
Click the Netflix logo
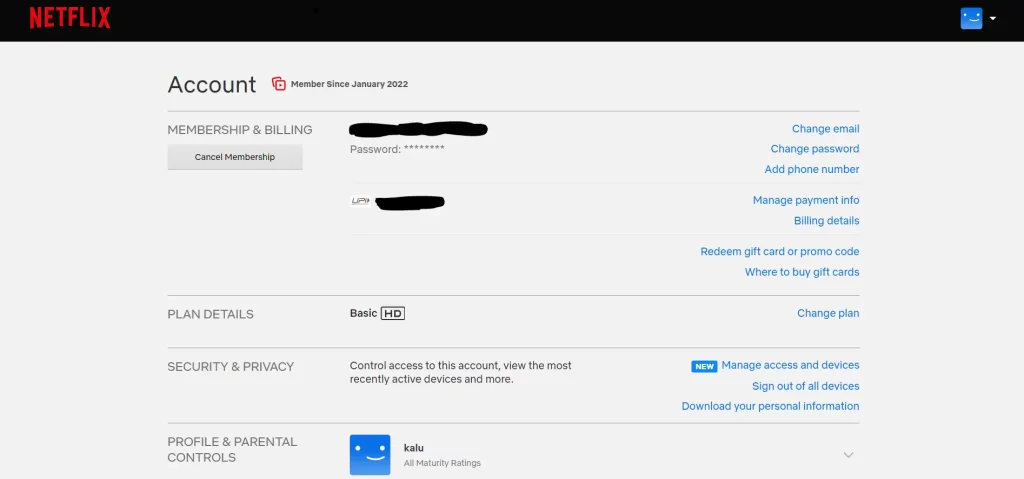pyautogui.click(x=70, y=18)
